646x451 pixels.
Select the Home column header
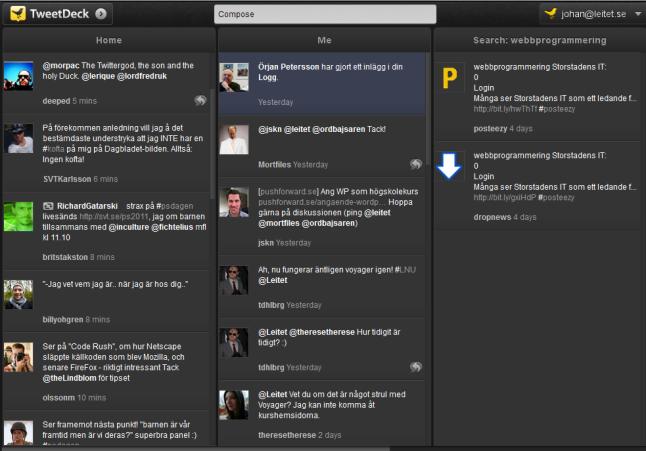[109, 40]
